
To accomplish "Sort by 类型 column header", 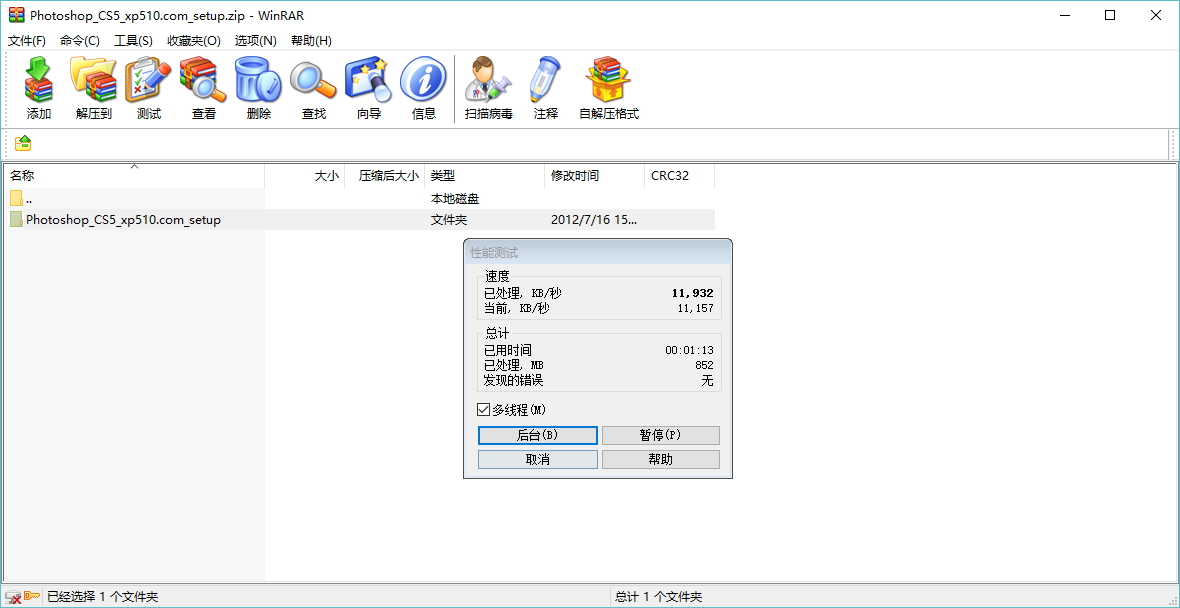I will coord(485,175).
